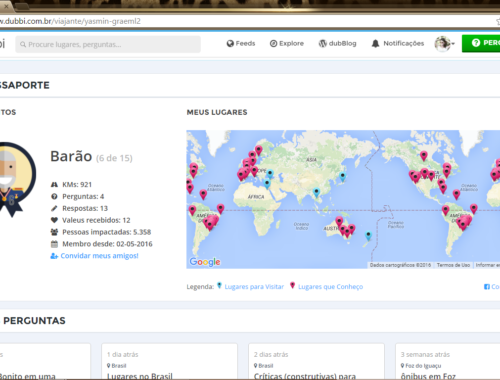
Task: Click the topmost pink pin over Scandinavia
Action: click(x=259, y=150)
